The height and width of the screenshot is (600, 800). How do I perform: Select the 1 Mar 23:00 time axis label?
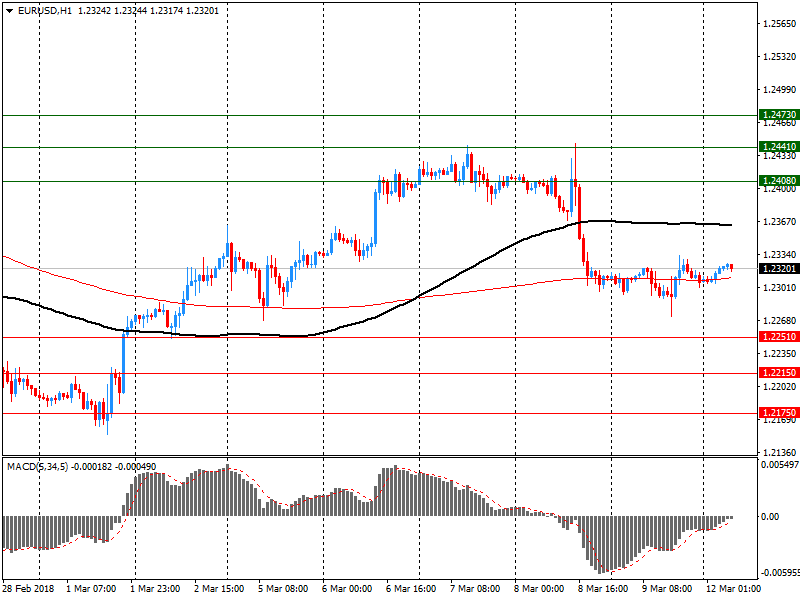[155, 589]
